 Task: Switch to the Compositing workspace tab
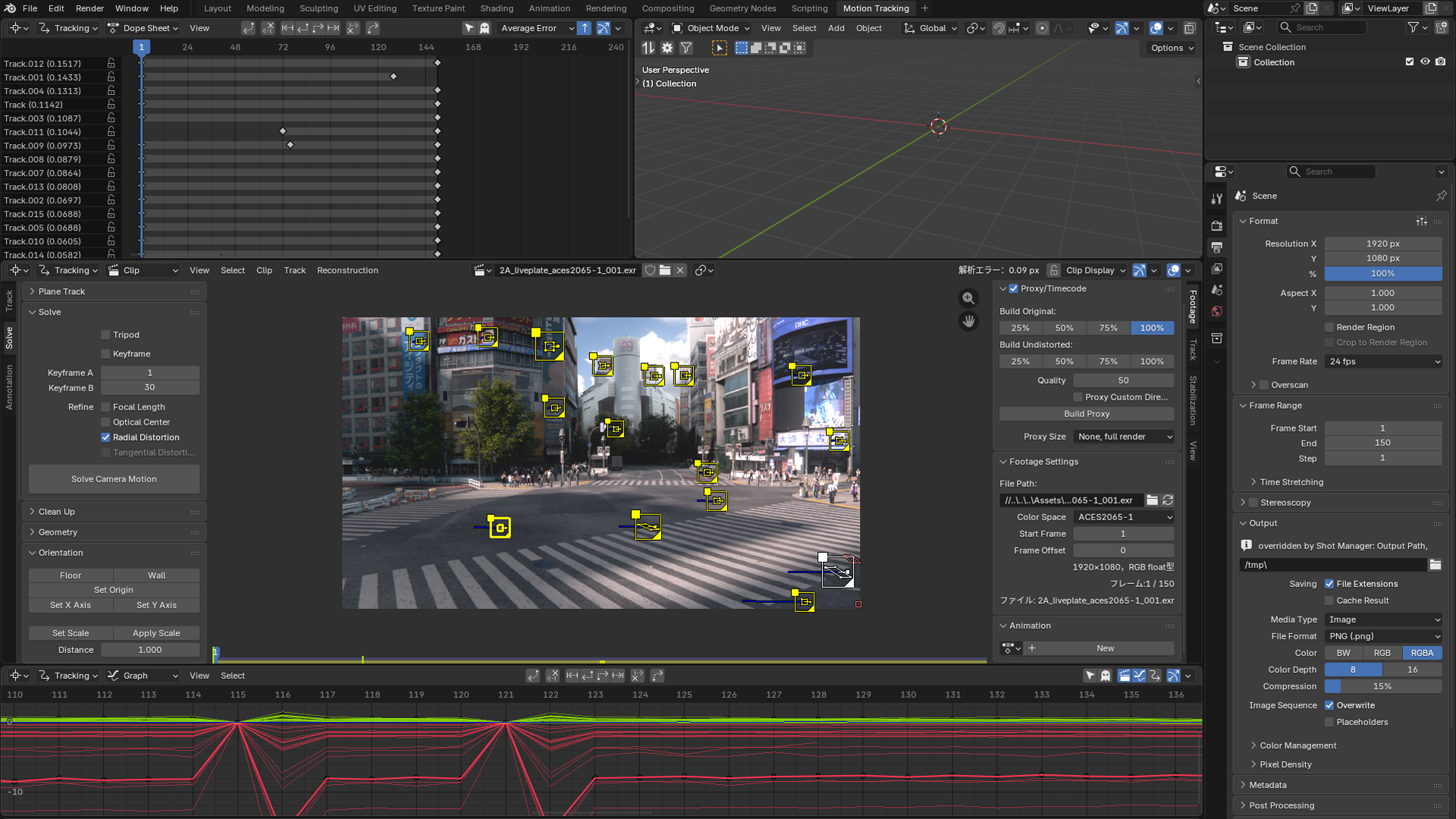667,8
